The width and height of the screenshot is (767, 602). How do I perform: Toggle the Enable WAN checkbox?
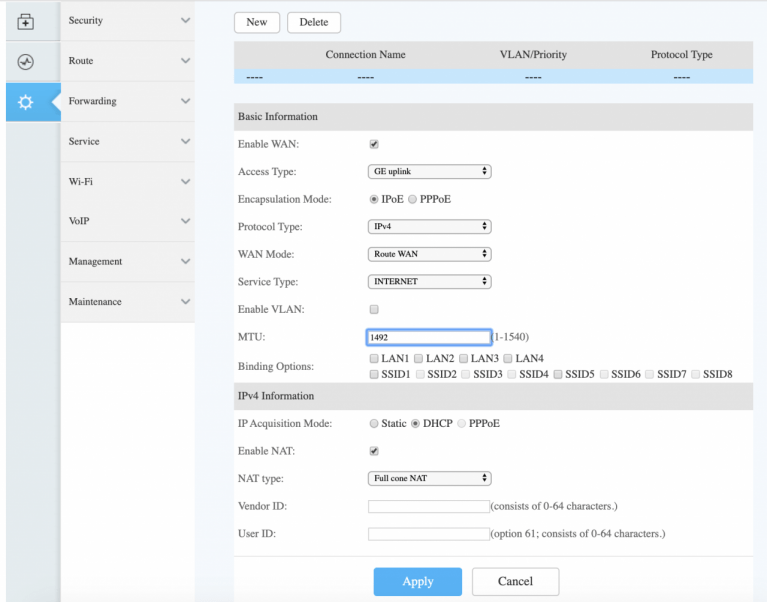374,145
